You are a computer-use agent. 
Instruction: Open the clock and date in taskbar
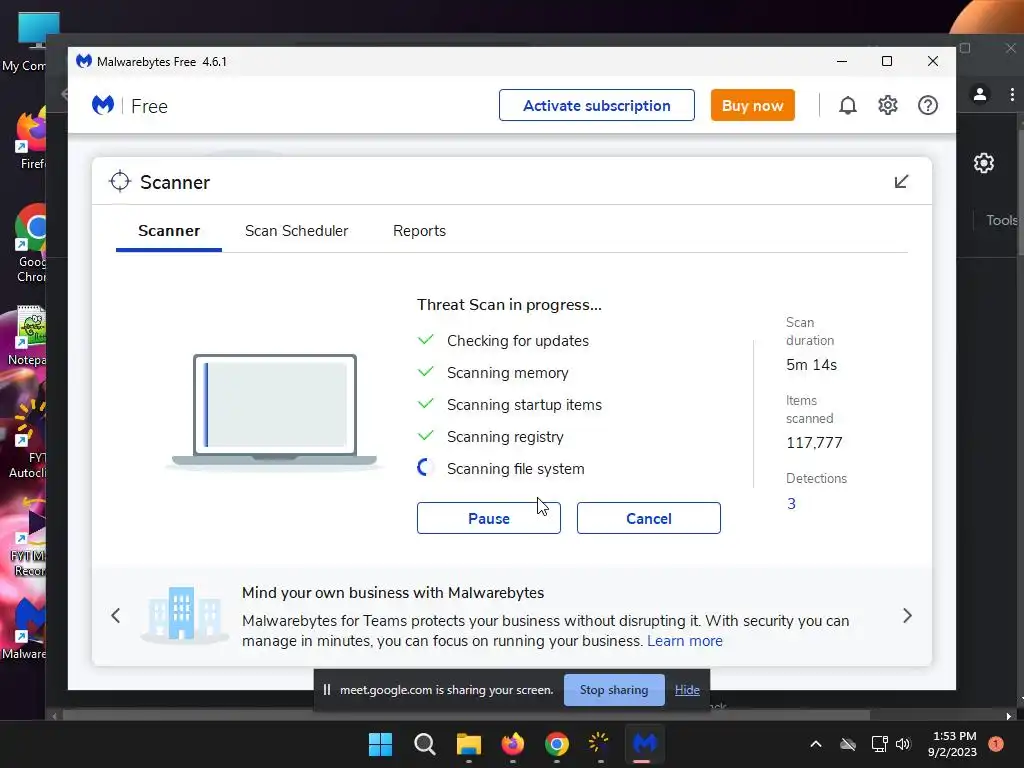pos(953,744)
